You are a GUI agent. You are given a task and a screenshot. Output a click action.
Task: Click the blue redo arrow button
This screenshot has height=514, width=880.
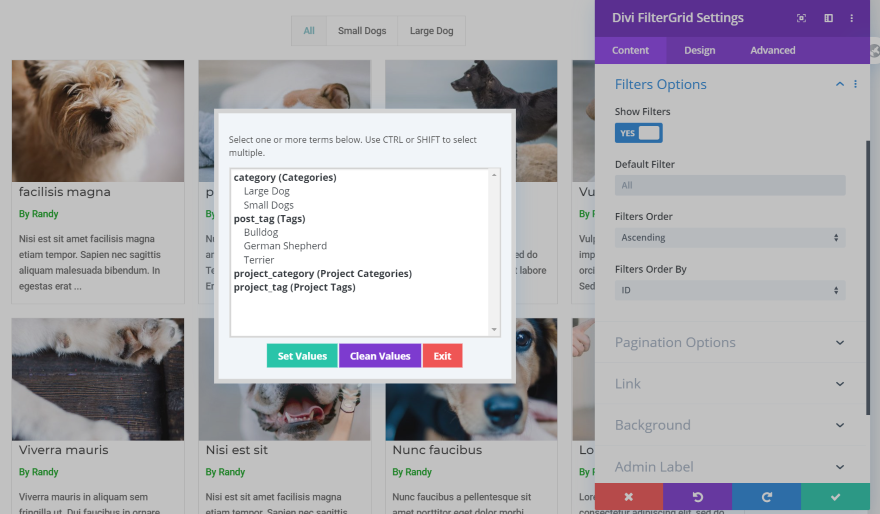pos(767,497)
